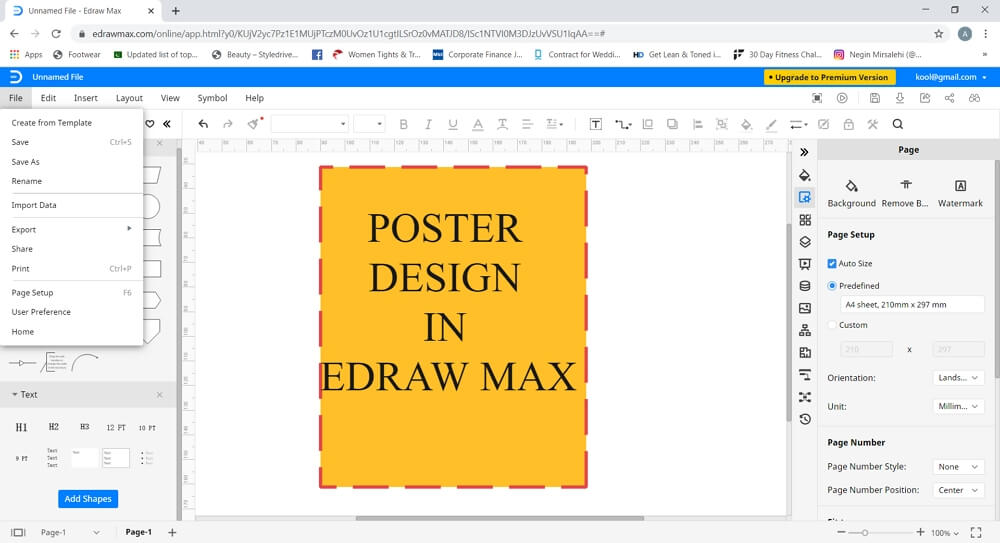Click the fill color bucket in toolbar
Viewport: 1000px width, 543px height.
click(x=746, y=124)
